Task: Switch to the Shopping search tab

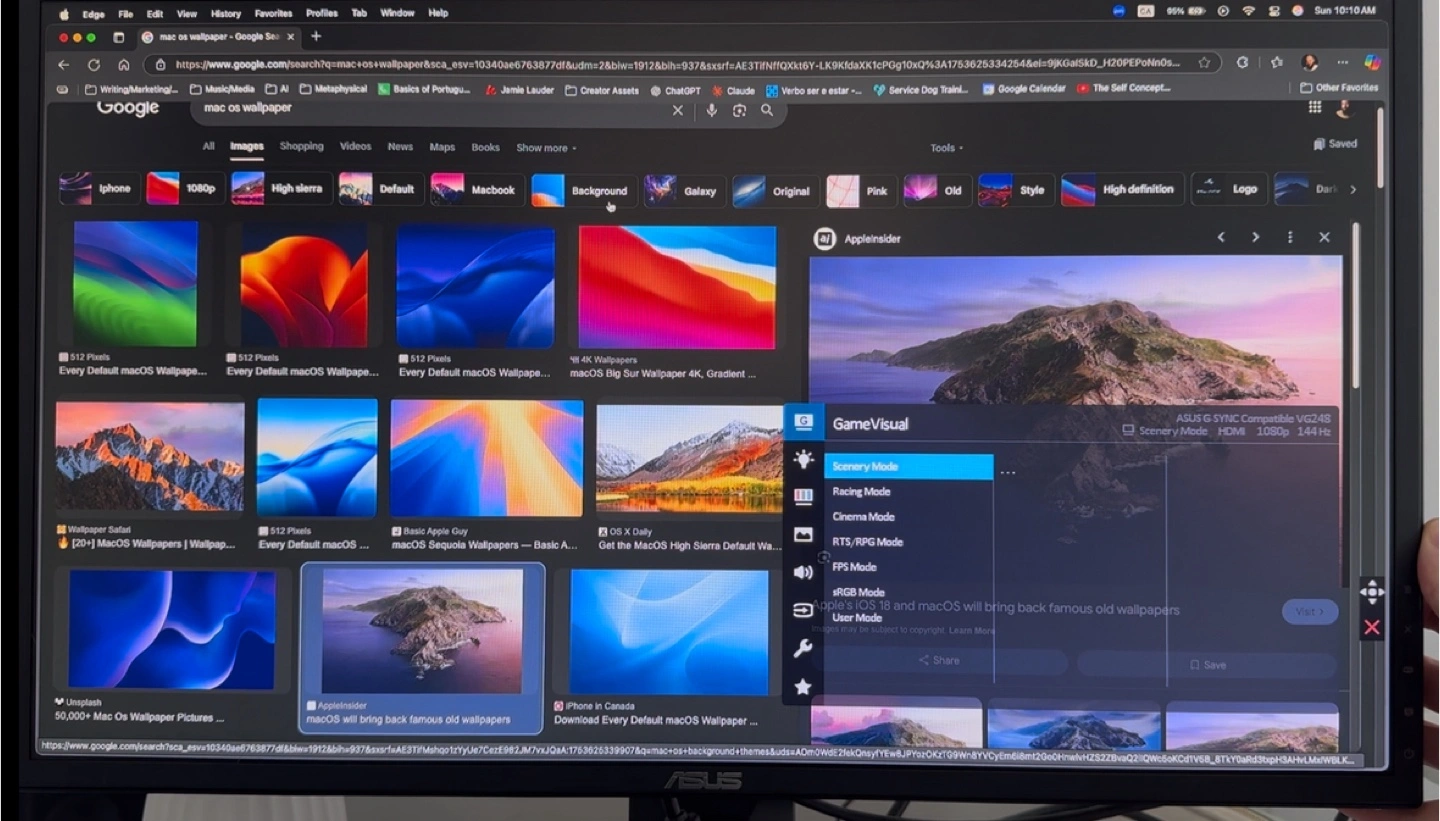Action: 301,146
